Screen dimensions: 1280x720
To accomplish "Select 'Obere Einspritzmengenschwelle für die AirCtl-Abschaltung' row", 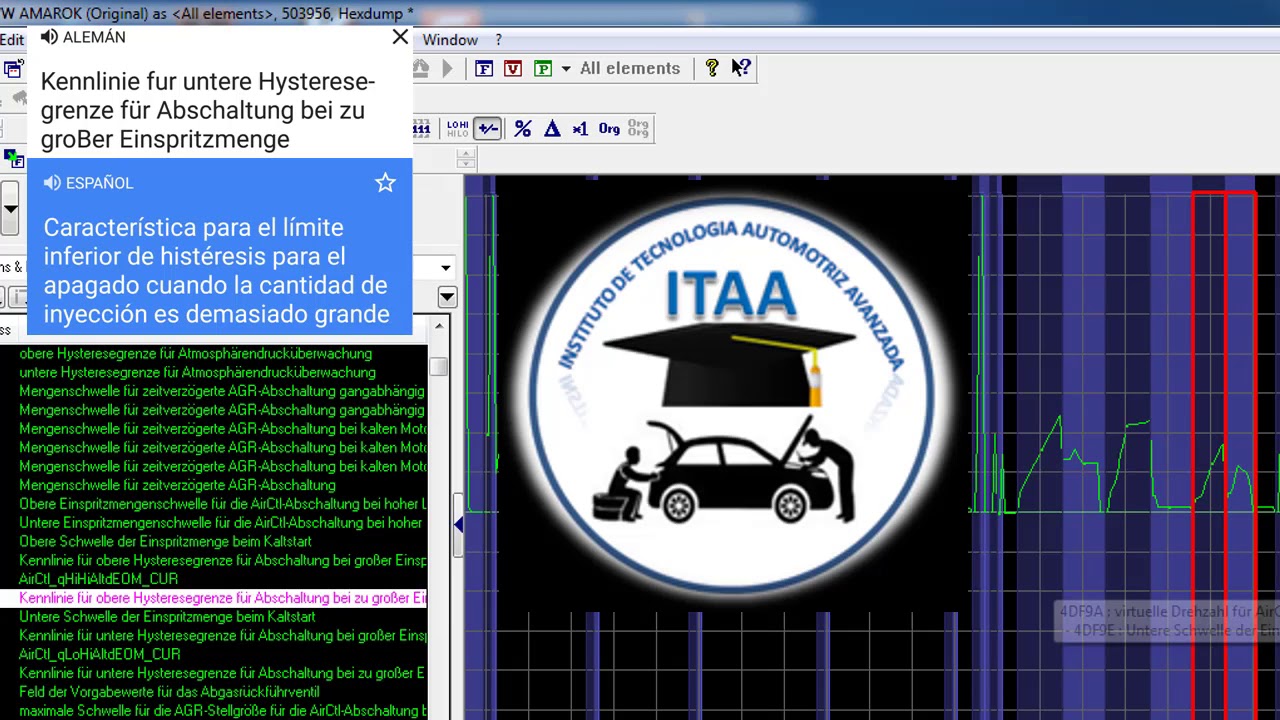I will 223,504.
